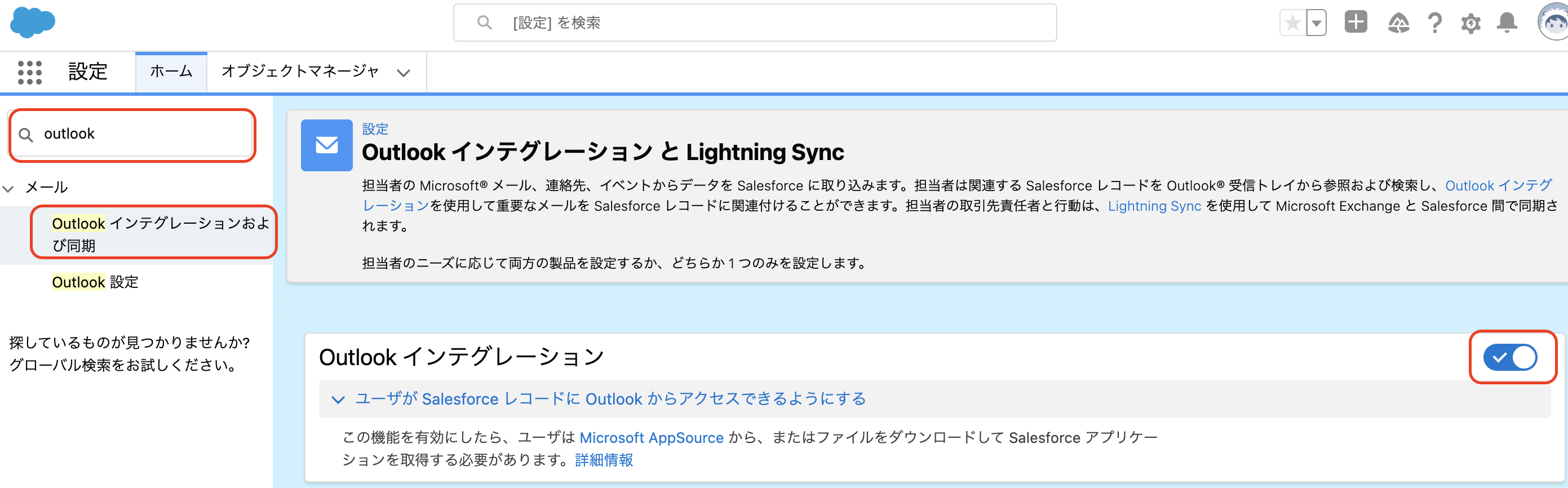
Task: Click the グローバル検索をお試しください text
Action: coord(123,365)
